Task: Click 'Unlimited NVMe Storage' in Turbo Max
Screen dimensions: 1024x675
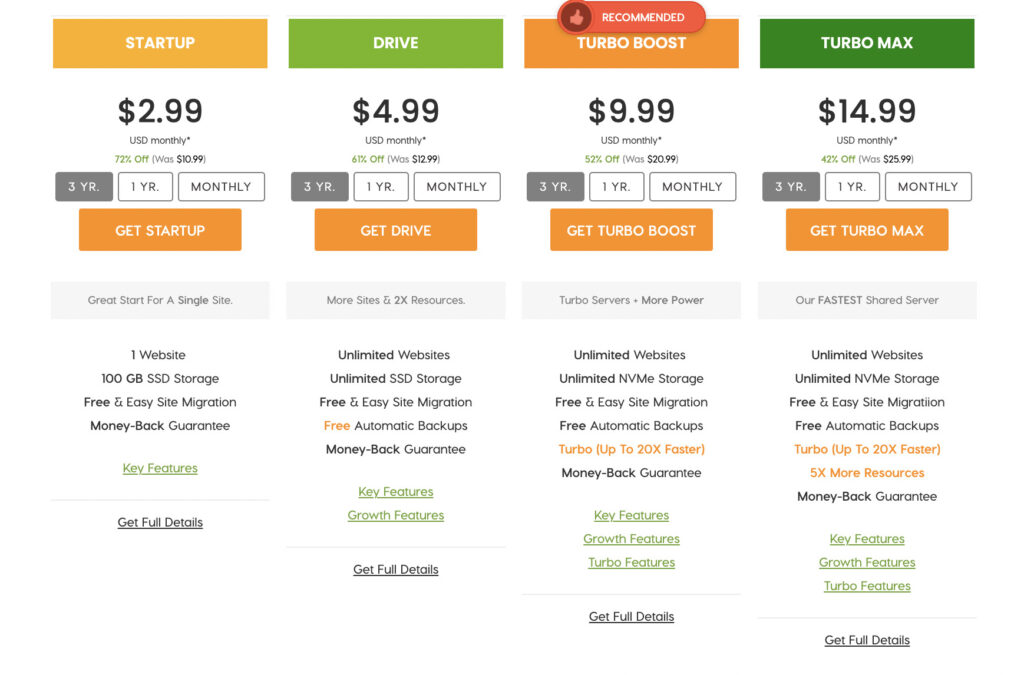Action: pos(867,379)
